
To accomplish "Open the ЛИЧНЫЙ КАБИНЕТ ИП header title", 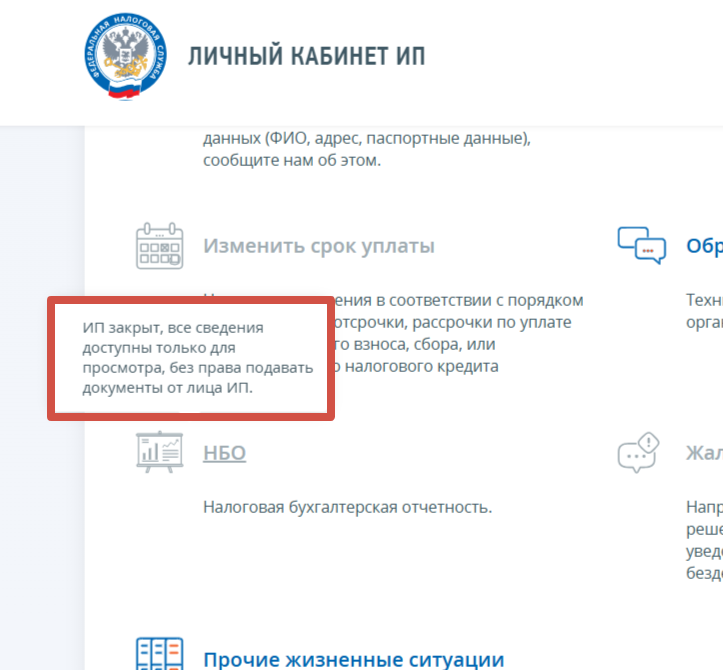I will click(306, 56).
